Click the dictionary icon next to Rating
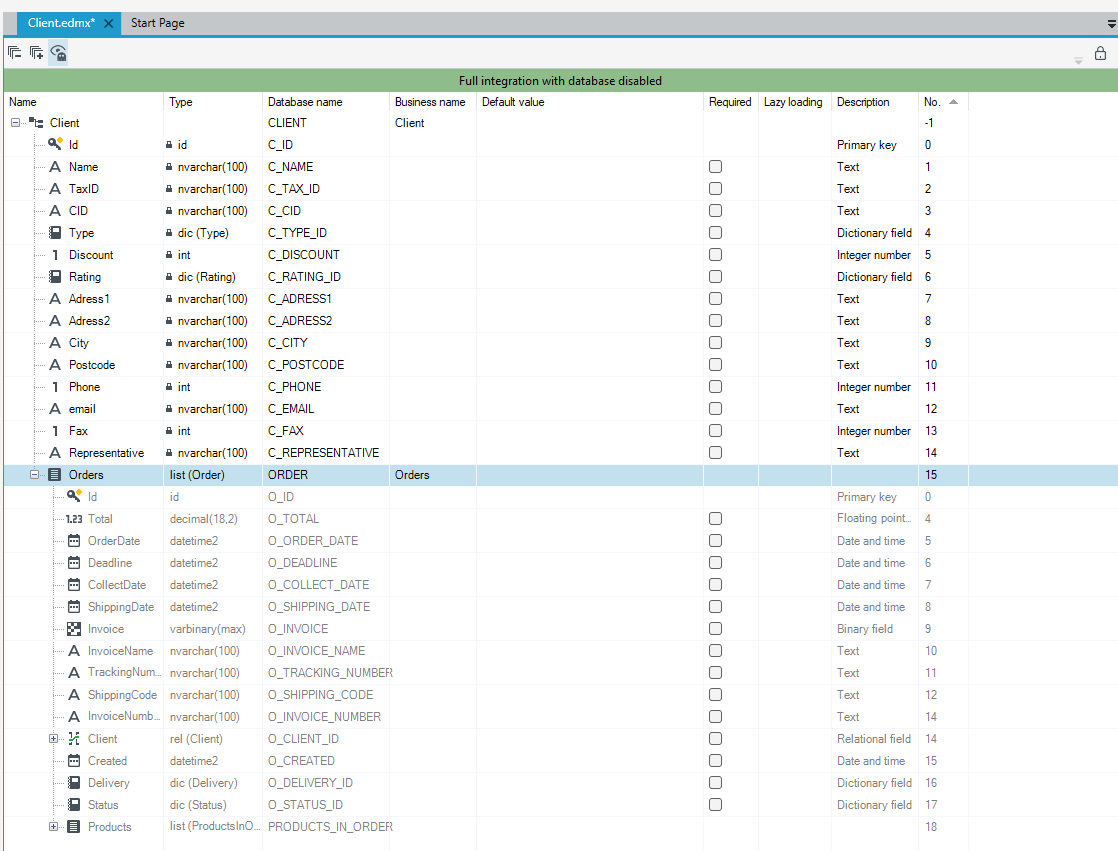 click(55, 277)
